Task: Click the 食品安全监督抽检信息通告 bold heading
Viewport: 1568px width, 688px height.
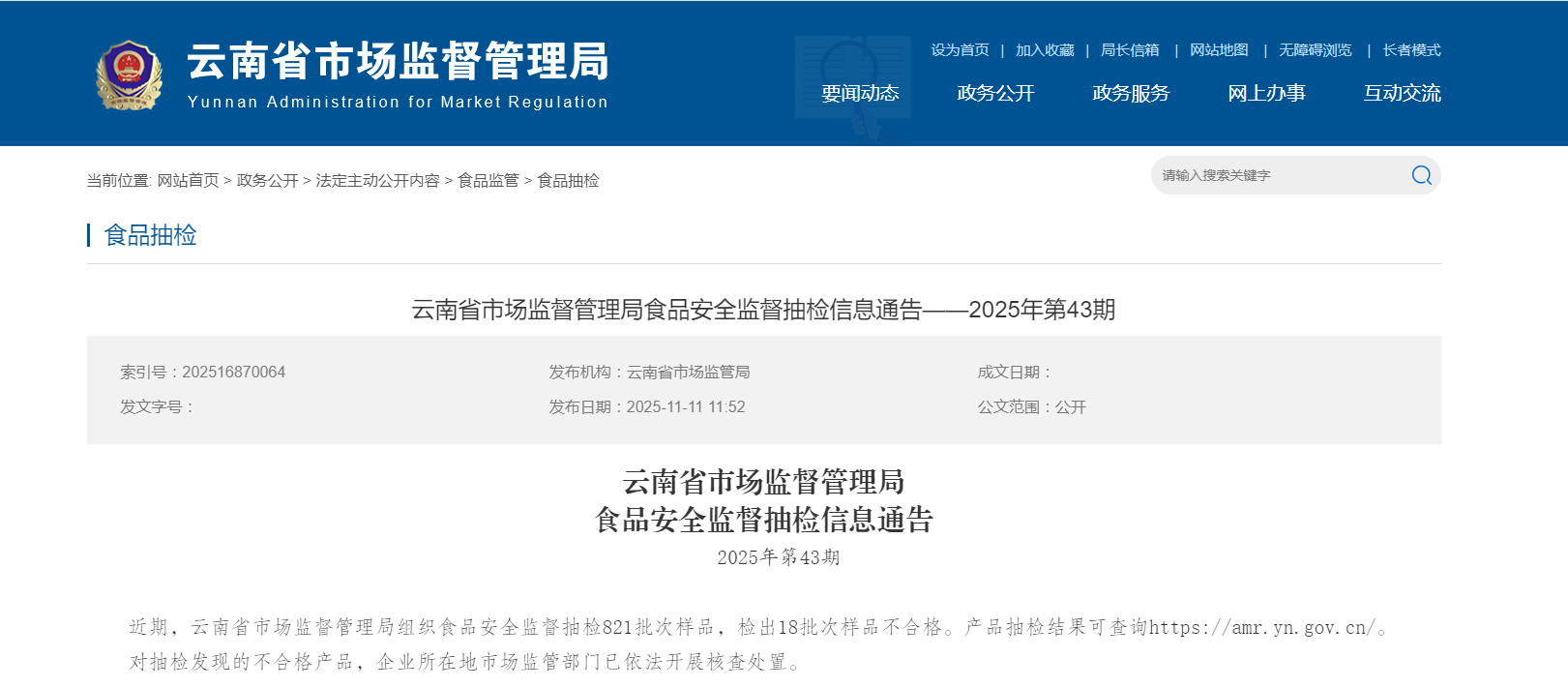Action: tap(763, 521)
